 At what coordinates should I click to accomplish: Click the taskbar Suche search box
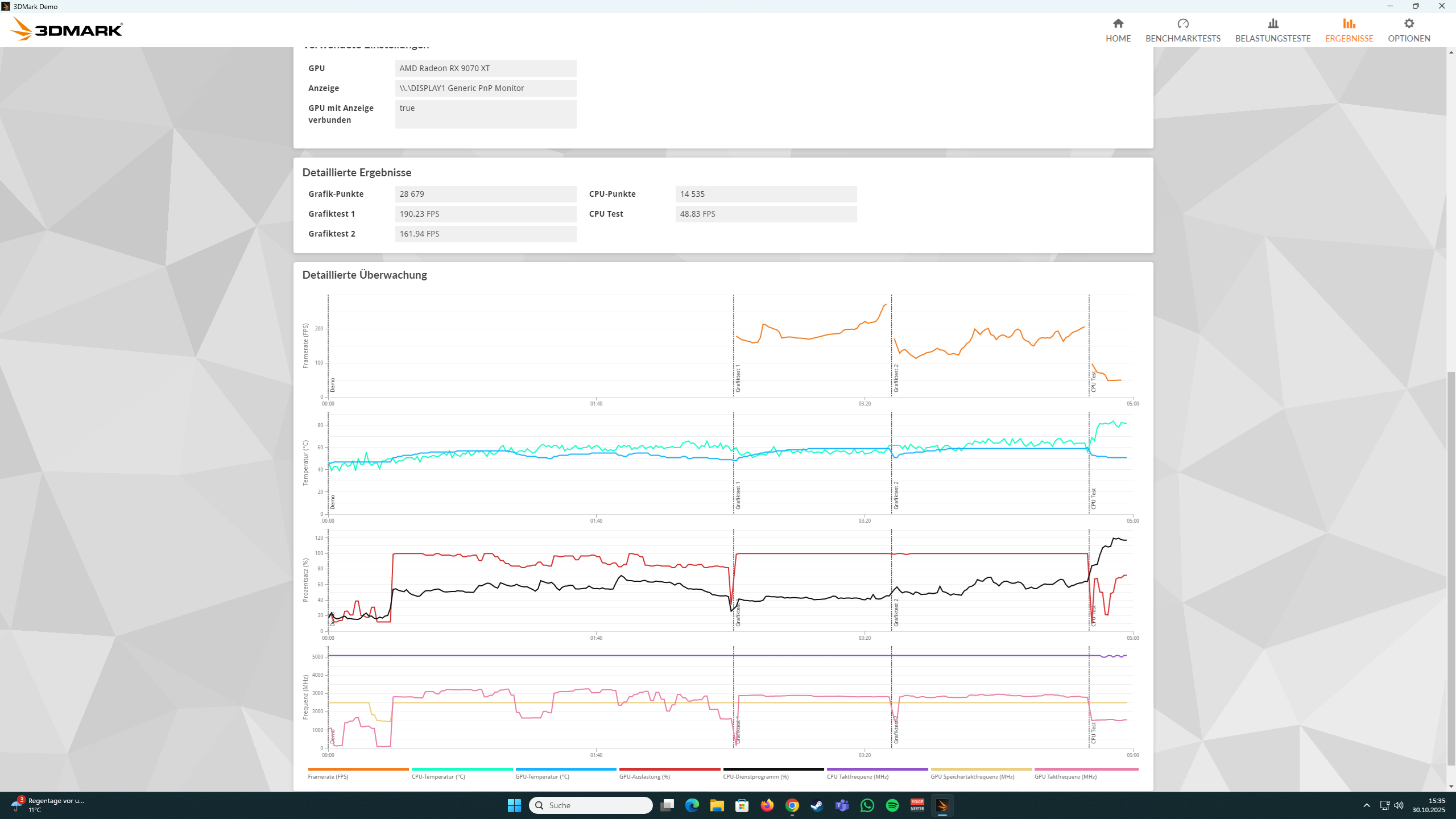[590, 805]
